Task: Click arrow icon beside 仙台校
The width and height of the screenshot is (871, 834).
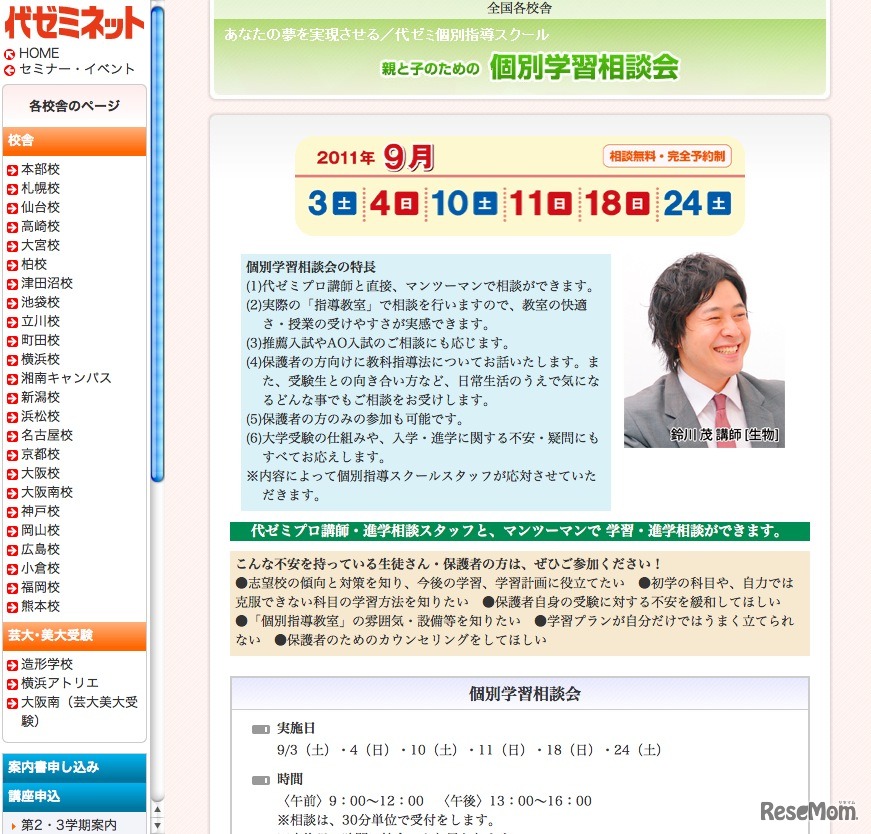Action: click(x=12, y=208)
